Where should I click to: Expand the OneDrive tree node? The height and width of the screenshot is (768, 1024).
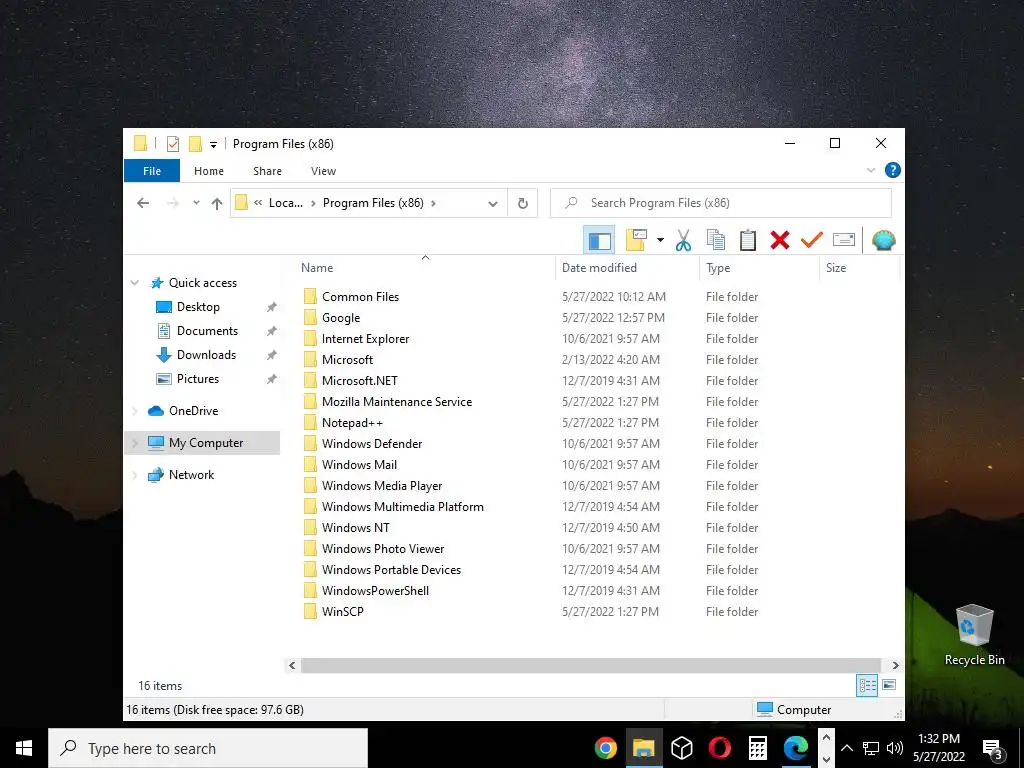coord(135,411)
